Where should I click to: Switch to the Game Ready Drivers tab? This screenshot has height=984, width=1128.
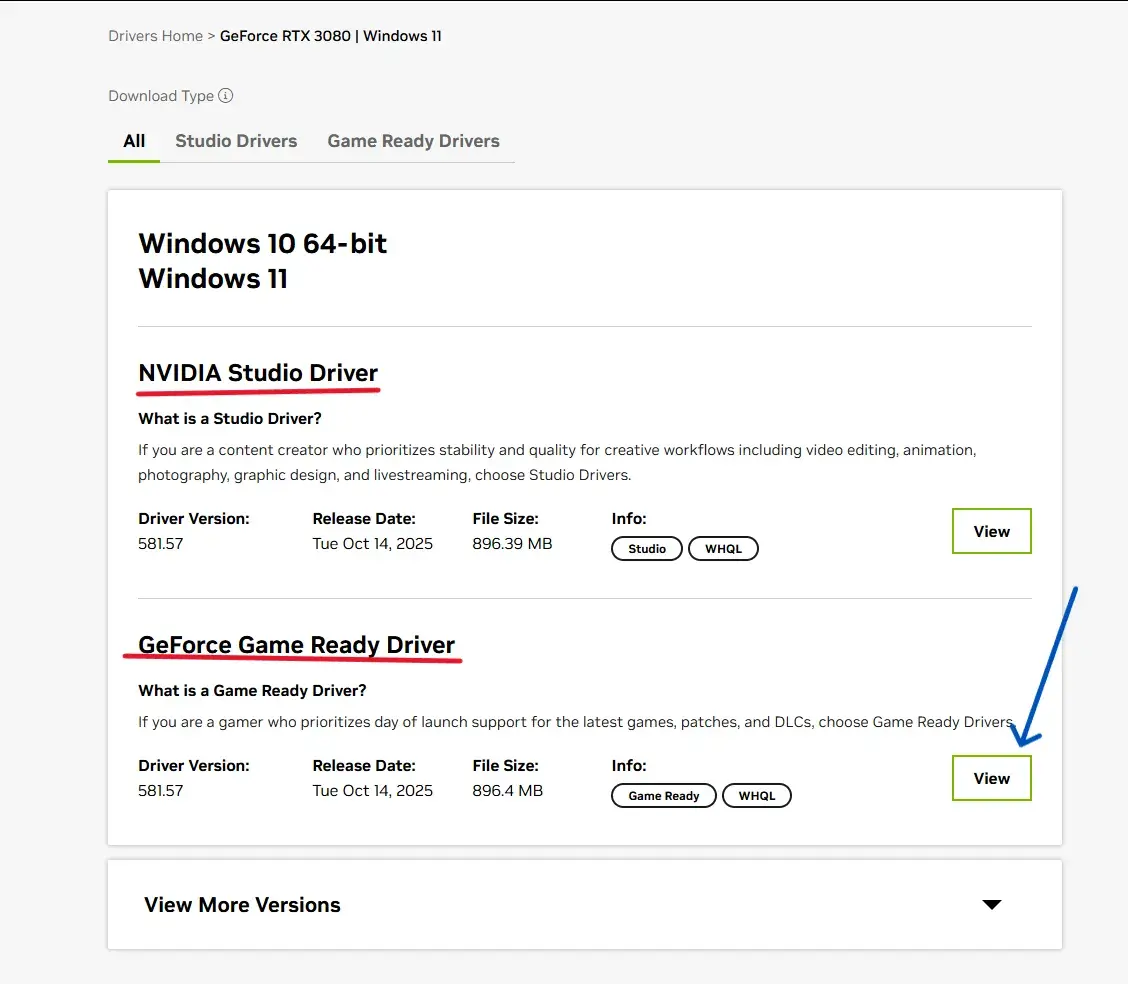413,141
